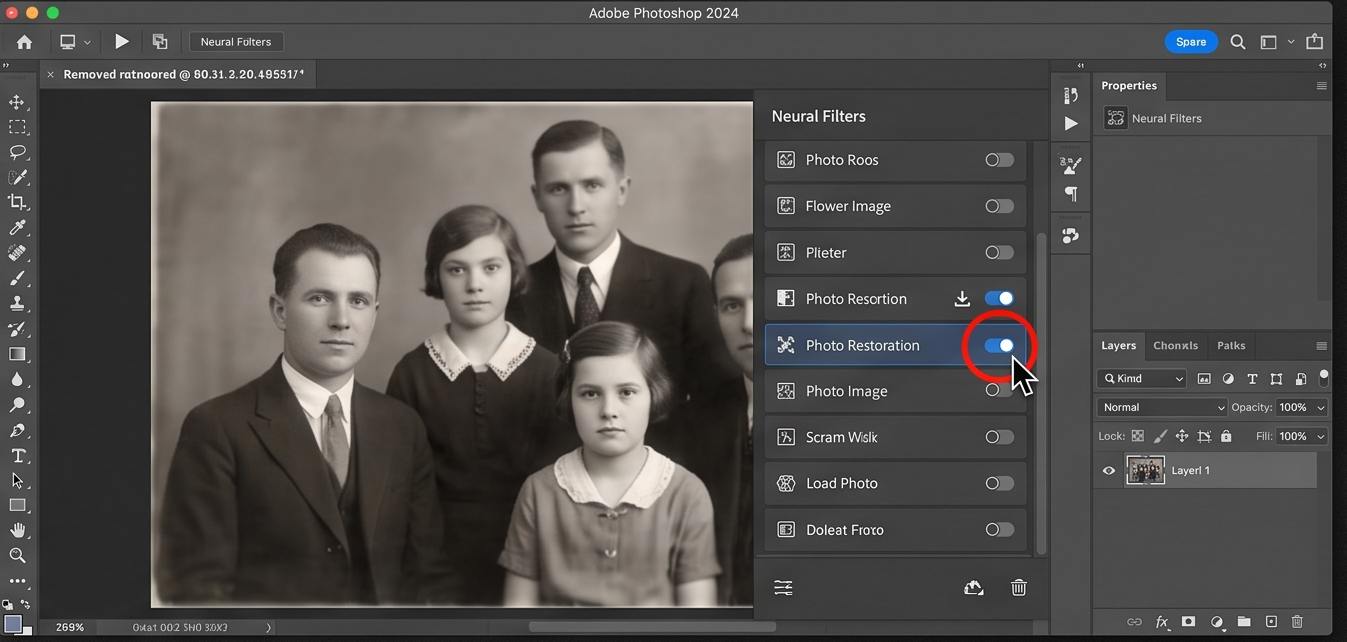Enable the Plieter filter toggle
Screen dimensions: 1347x642
coord(999,252)
